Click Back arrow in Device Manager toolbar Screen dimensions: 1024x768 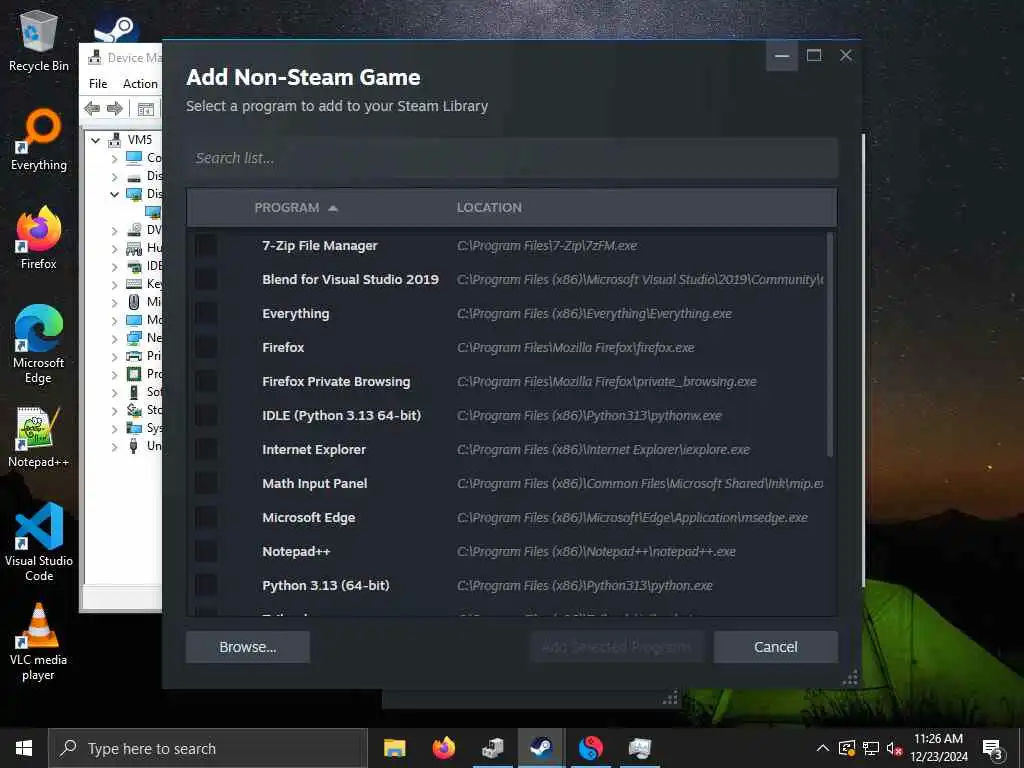(92, 108)
